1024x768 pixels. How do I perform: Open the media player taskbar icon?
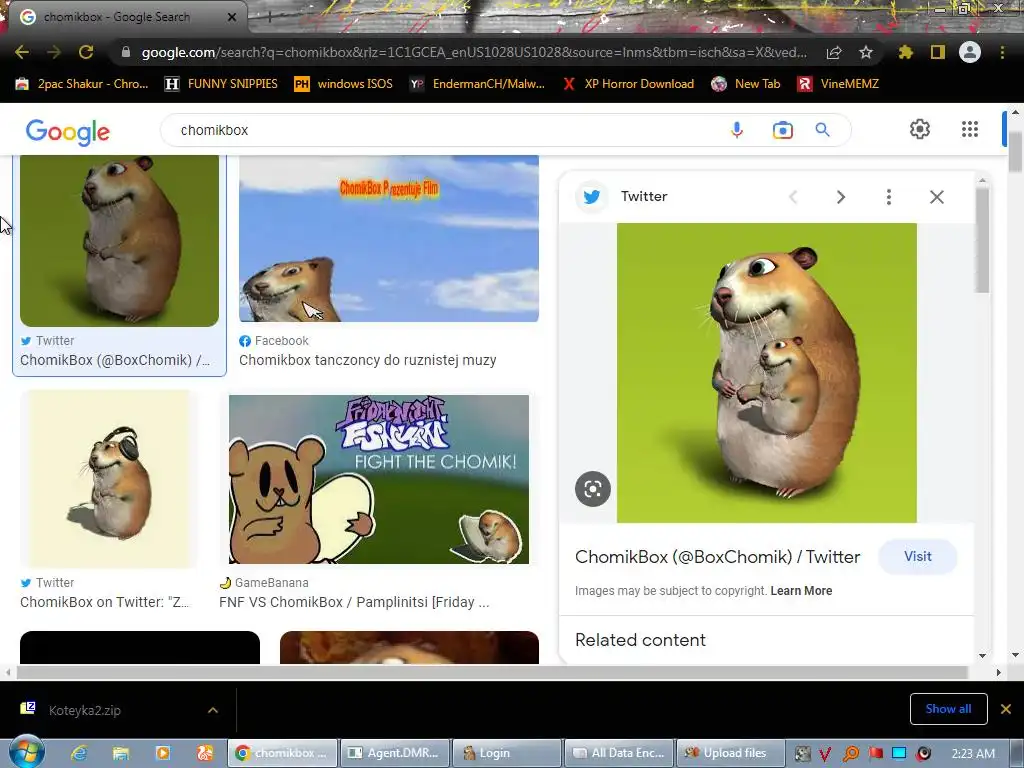tap(163, 753)
